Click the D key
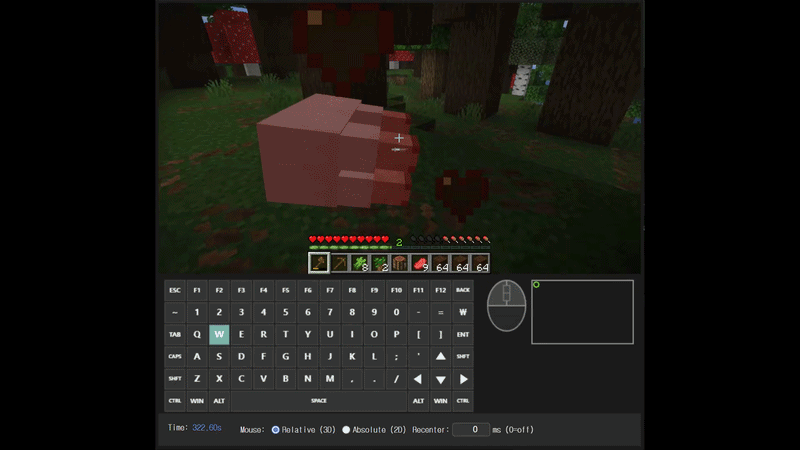This screenshot has width=800, height=450. (241, 357)
